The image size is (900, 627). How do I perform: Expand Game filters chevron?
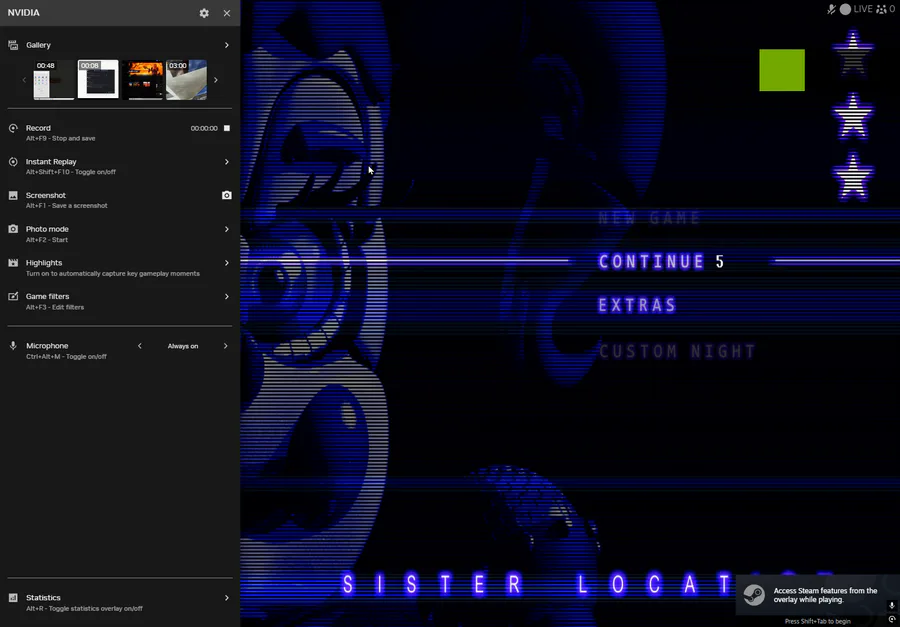pos(227,296)
